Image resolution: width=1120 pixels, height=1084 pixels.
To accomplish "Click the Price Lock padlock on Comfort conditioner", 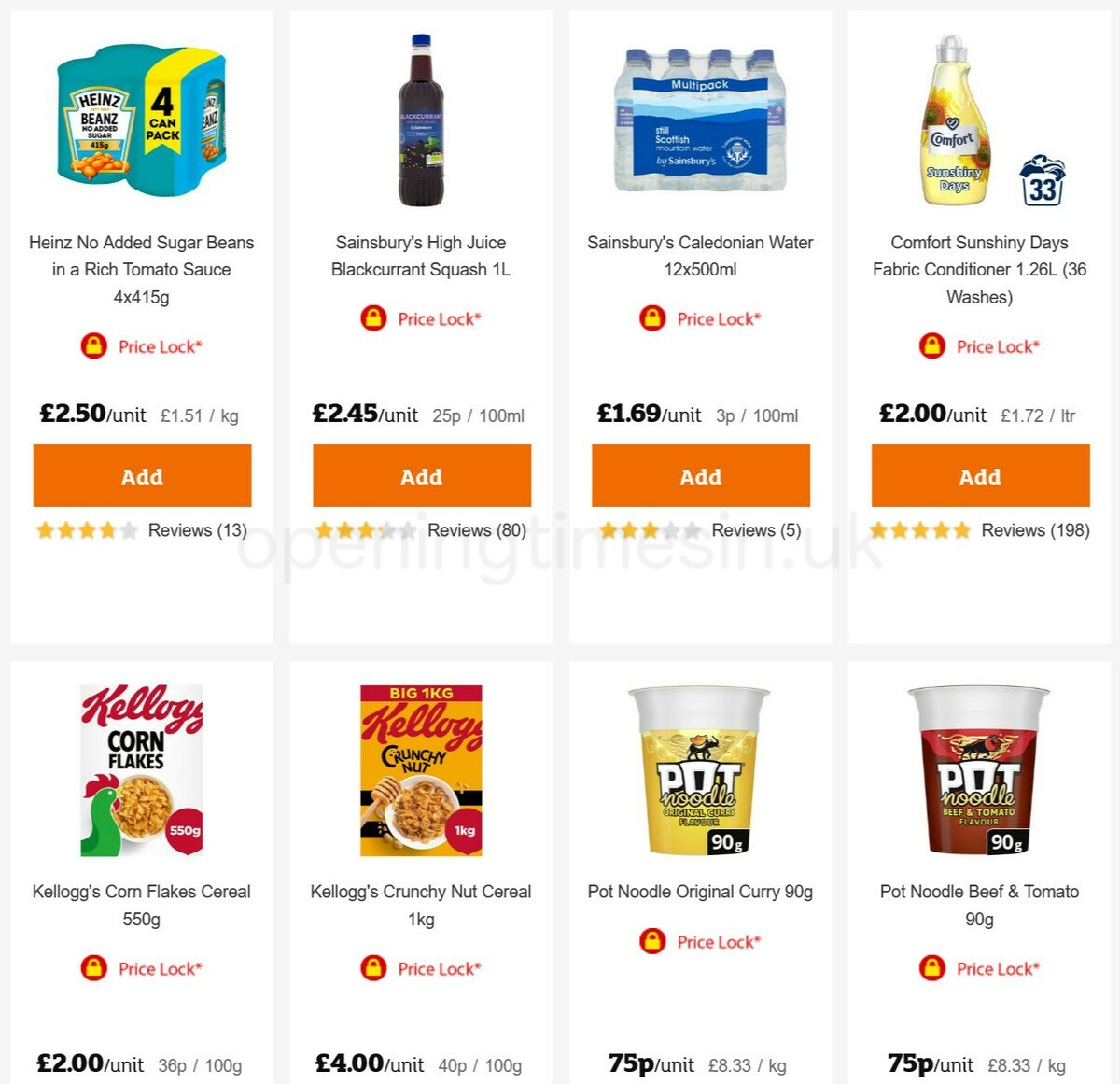I will (931, 346).
